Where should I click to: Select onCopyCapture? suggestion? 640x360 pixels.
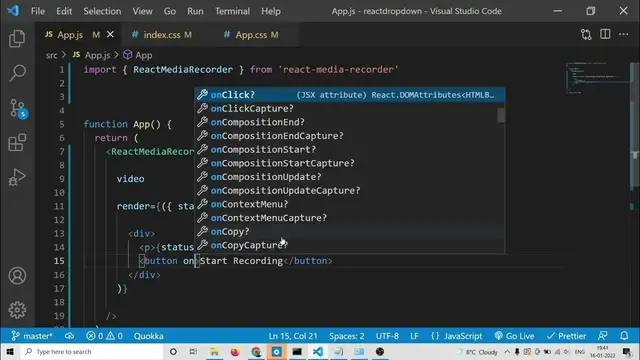[x=349, y=245]
